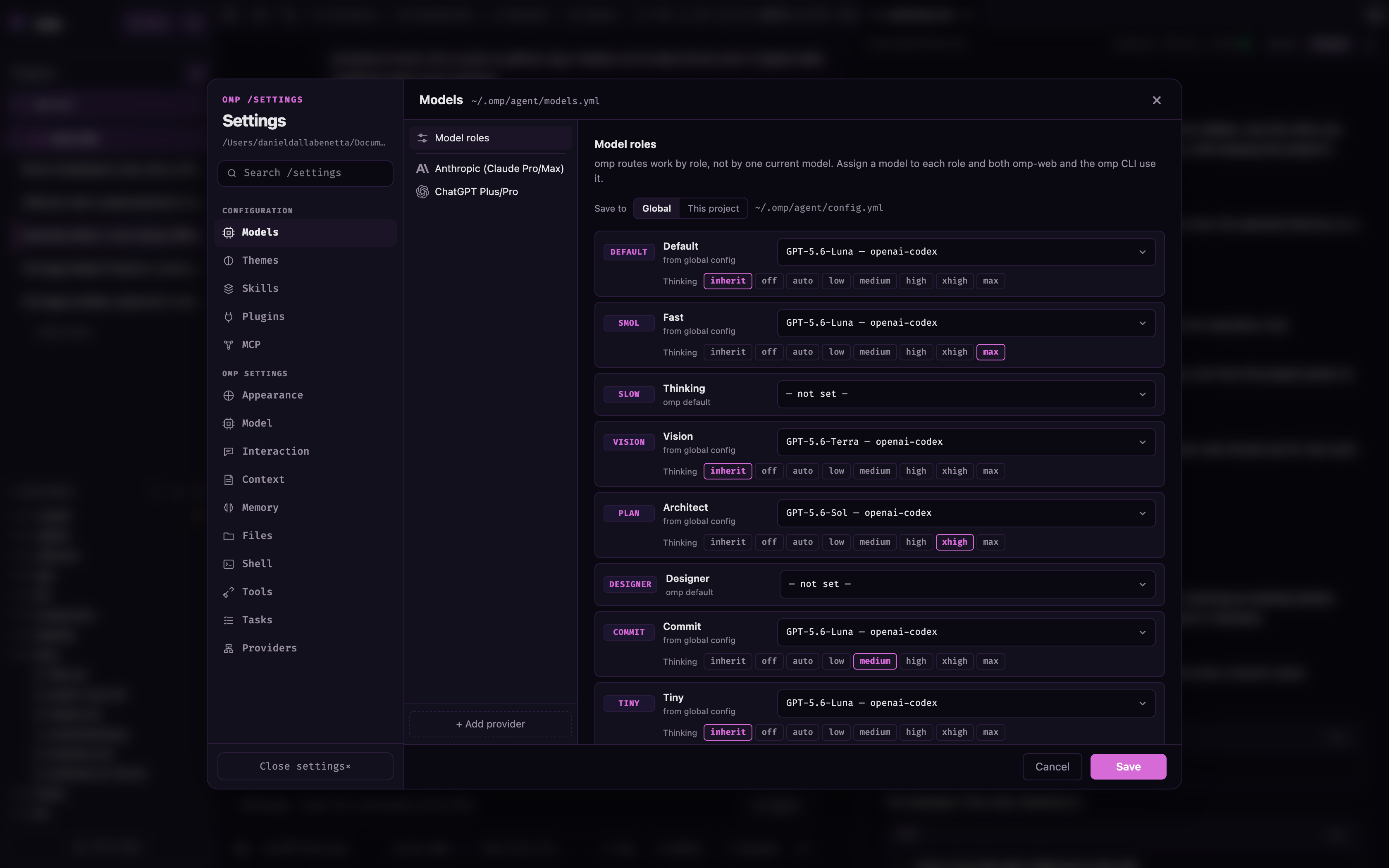Open the Commit role model dropdown

tap(966, 632)
